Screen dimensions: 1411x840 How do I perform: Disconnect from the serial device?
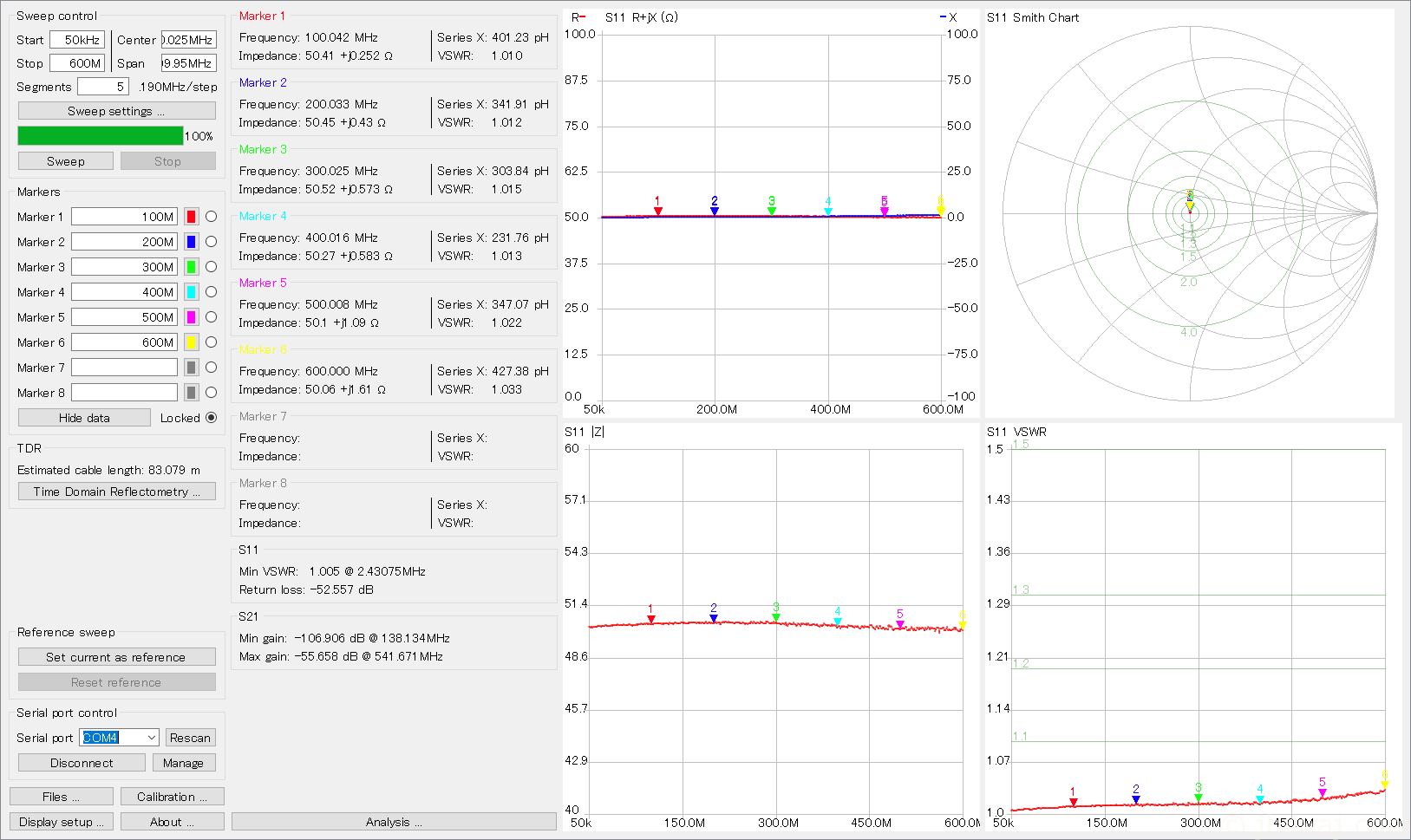tap(82, 763)
